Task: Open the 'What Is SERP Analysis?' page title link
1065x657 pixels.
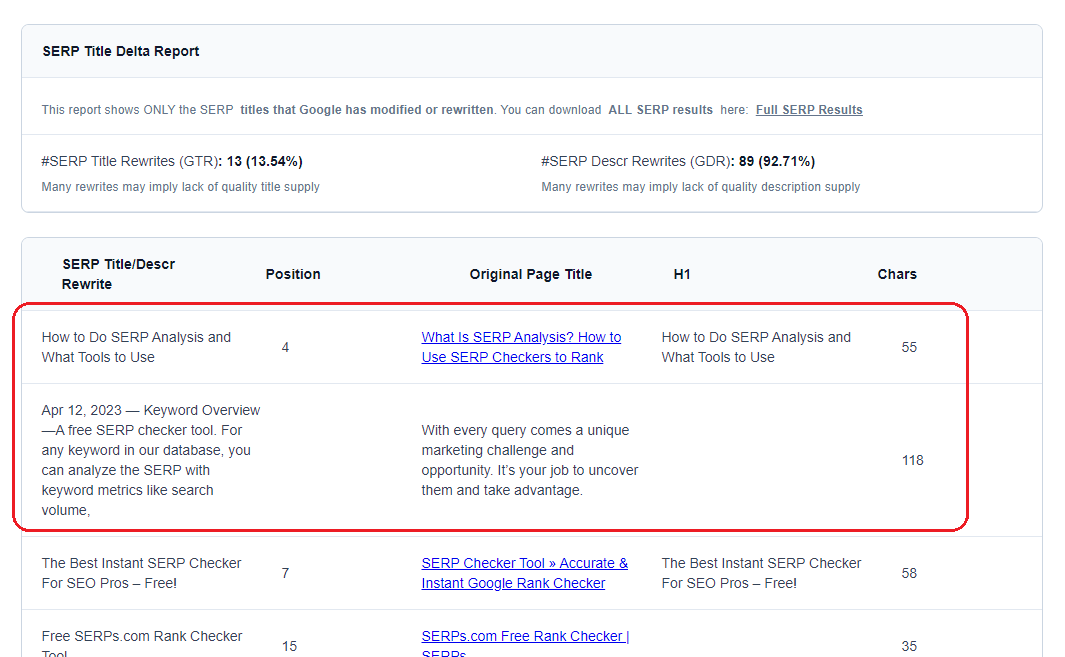Action: (x=521, y=347)
